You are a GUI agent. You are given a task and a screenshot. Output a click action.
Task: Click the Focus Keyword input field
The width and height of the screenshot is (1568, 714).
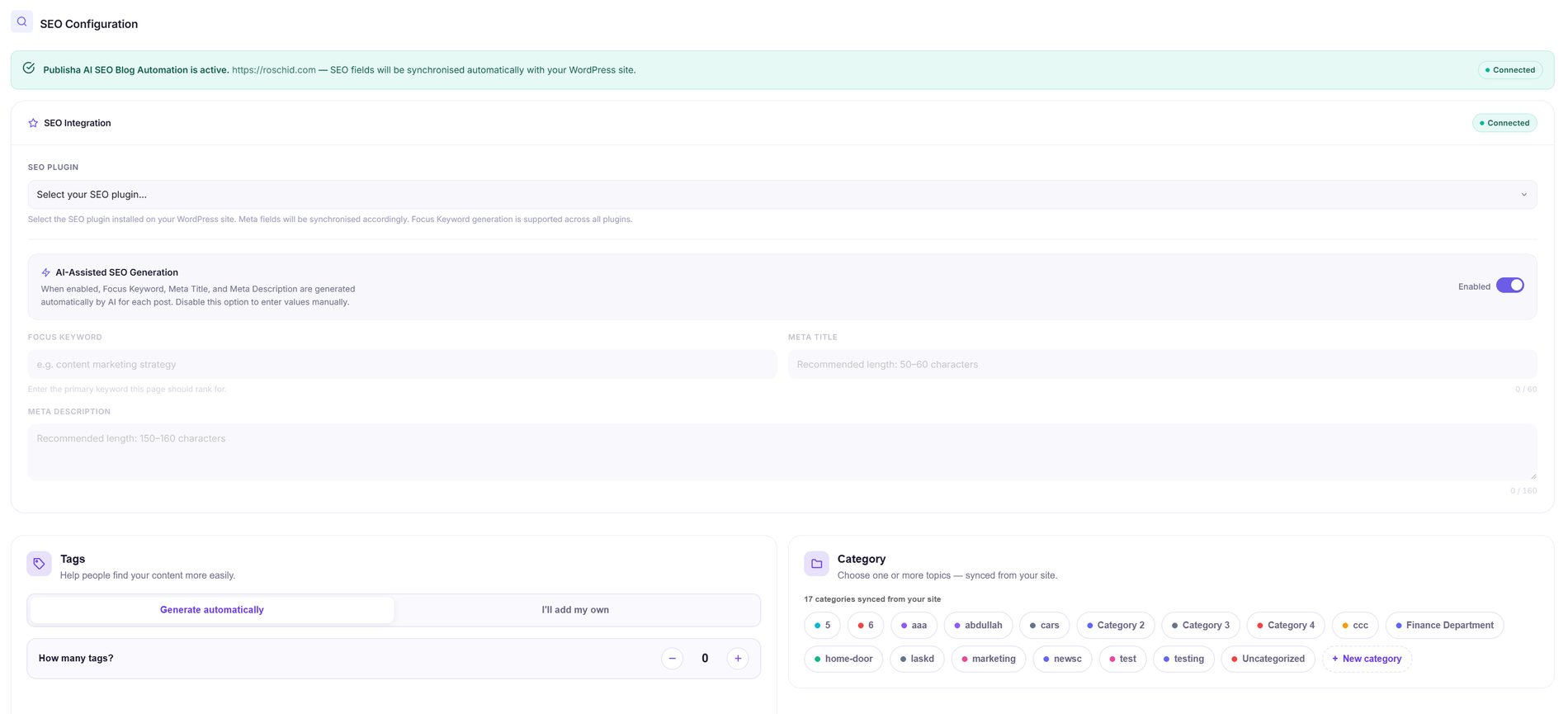tap(403, 364)
